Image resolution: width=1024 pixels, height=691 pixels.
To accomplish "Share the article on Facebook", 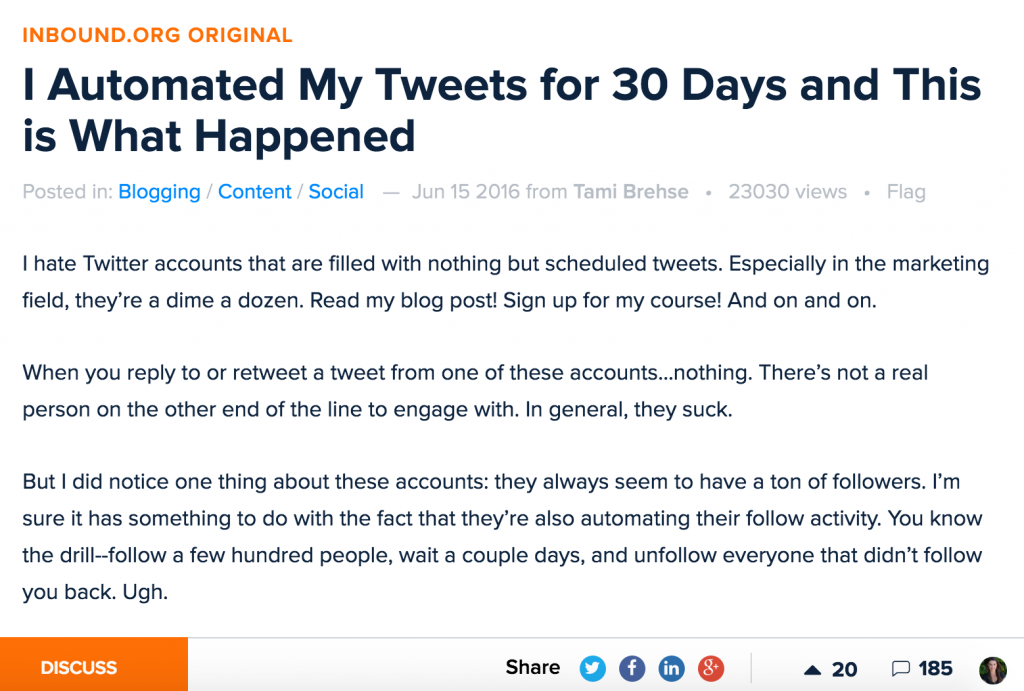I will pos(632,668).
